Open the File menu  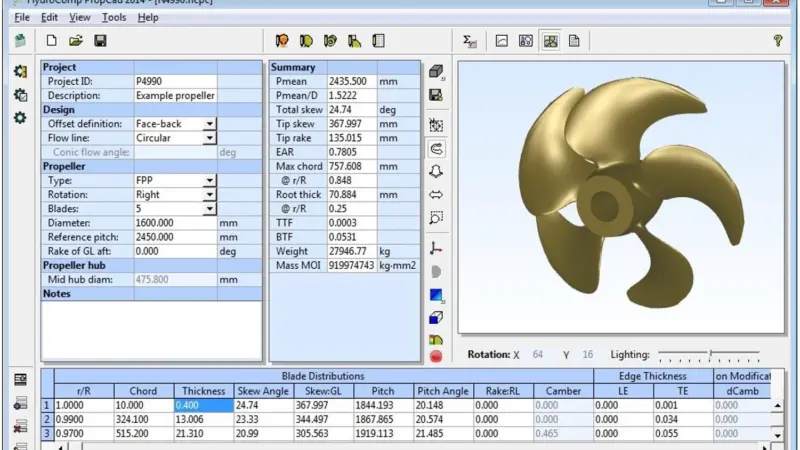[x=22, y=17]
